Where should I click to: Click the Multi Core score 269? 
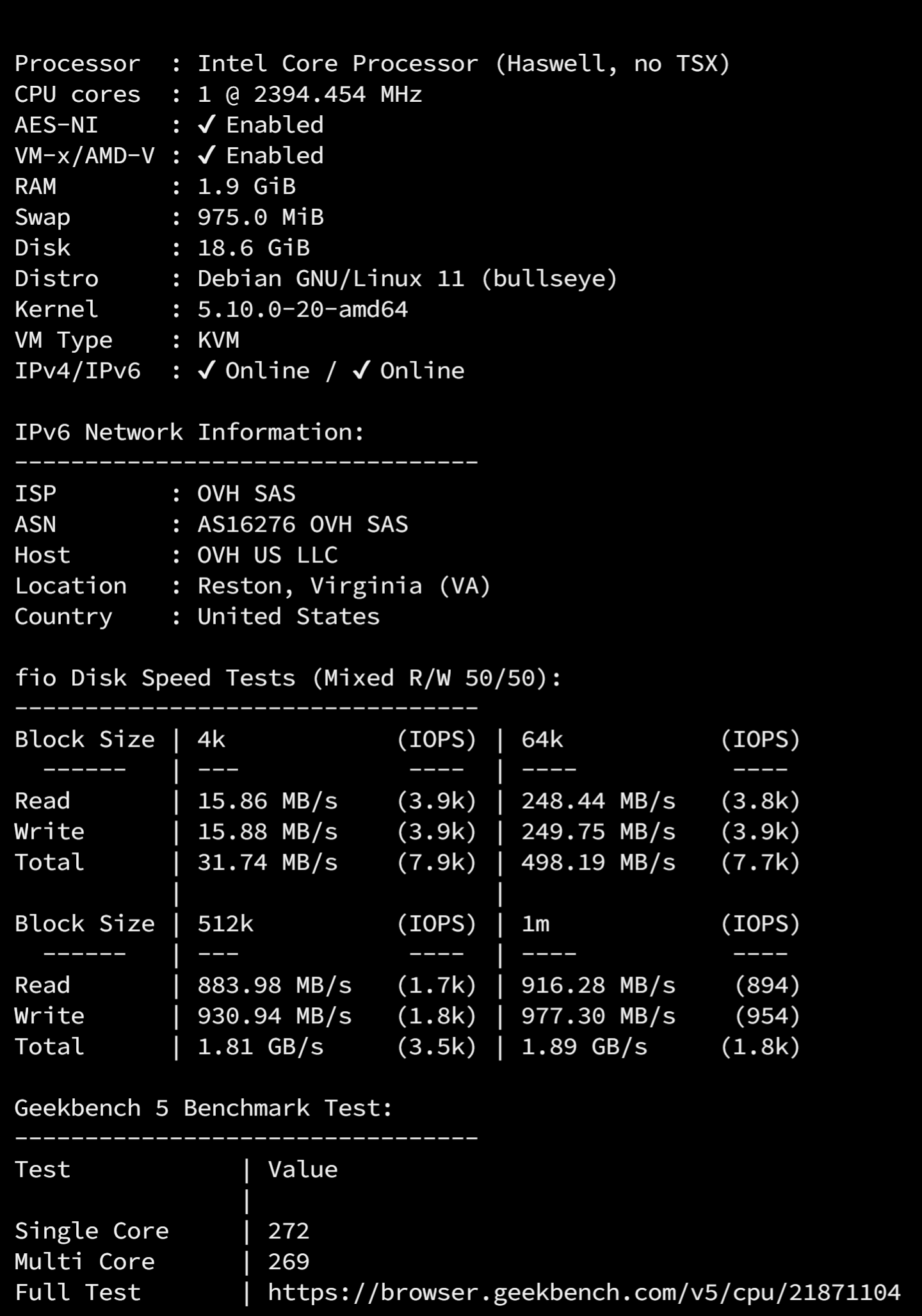pyautogui.click(x=288, y=1261)
